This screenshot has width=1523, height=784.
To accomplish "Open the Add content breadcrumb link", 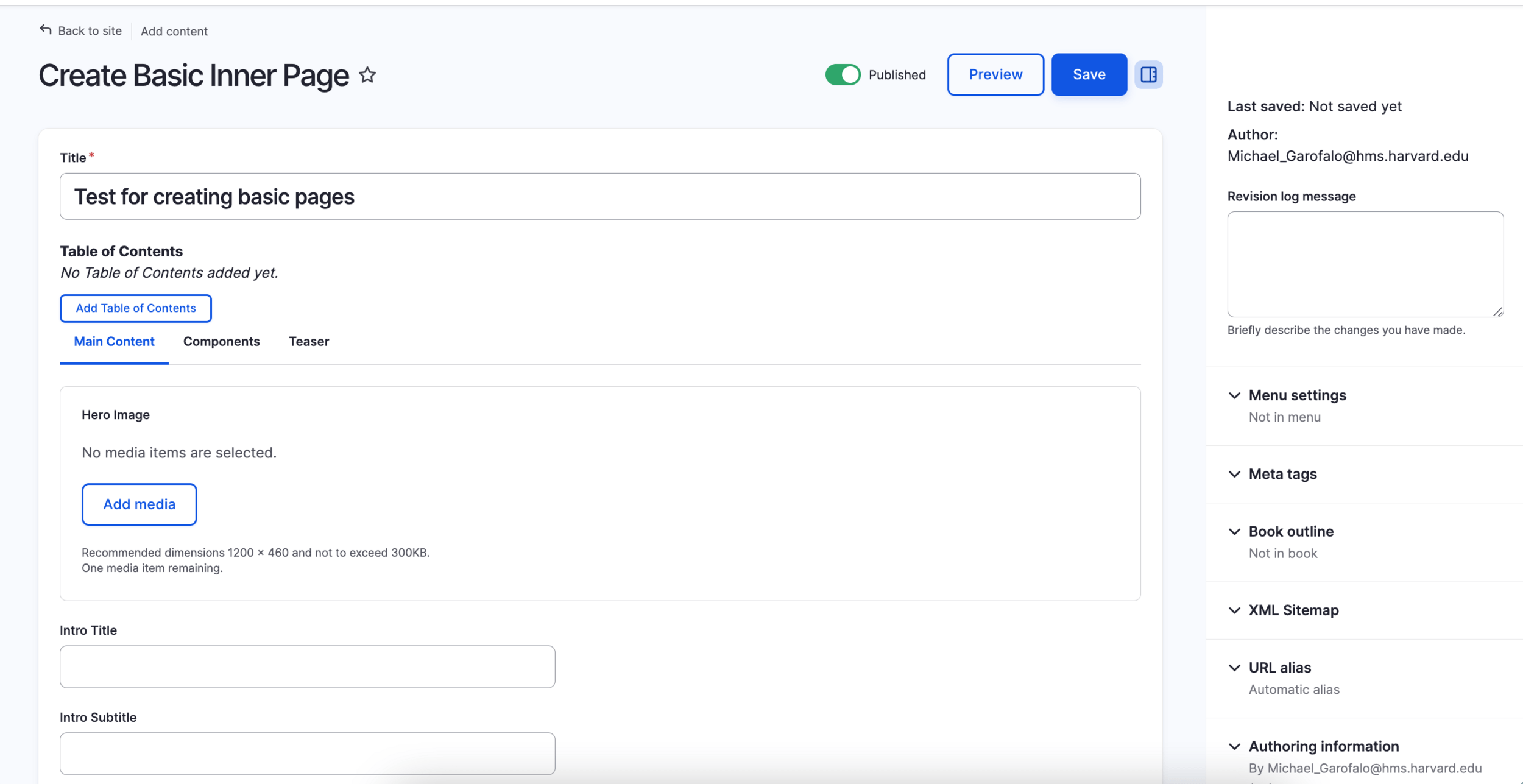I will (x=174, y=31).
